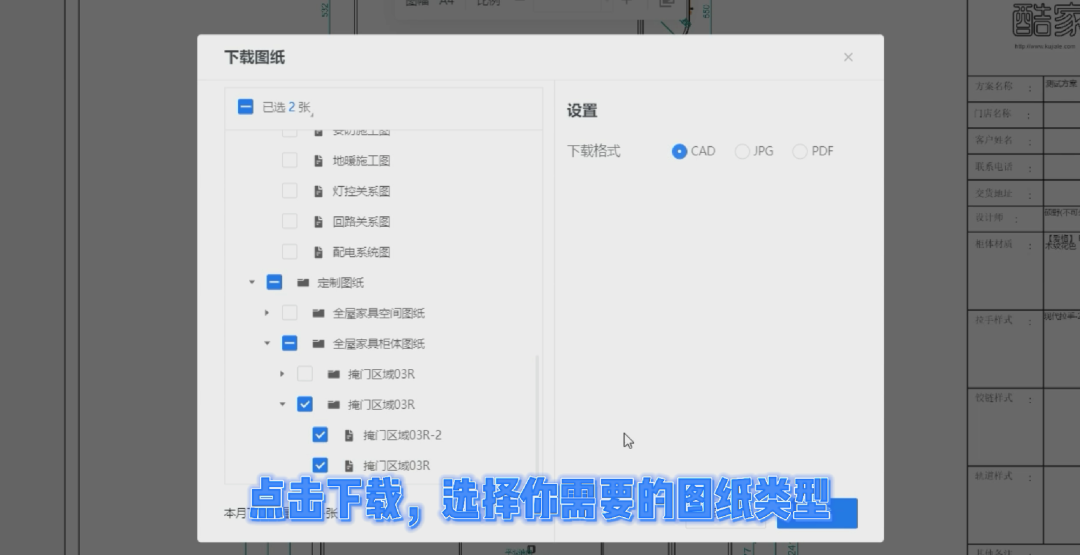Screen dimensions: 1080x555
Task: Check the 灯控关系图 checkbox
Action: click(289, 191)
